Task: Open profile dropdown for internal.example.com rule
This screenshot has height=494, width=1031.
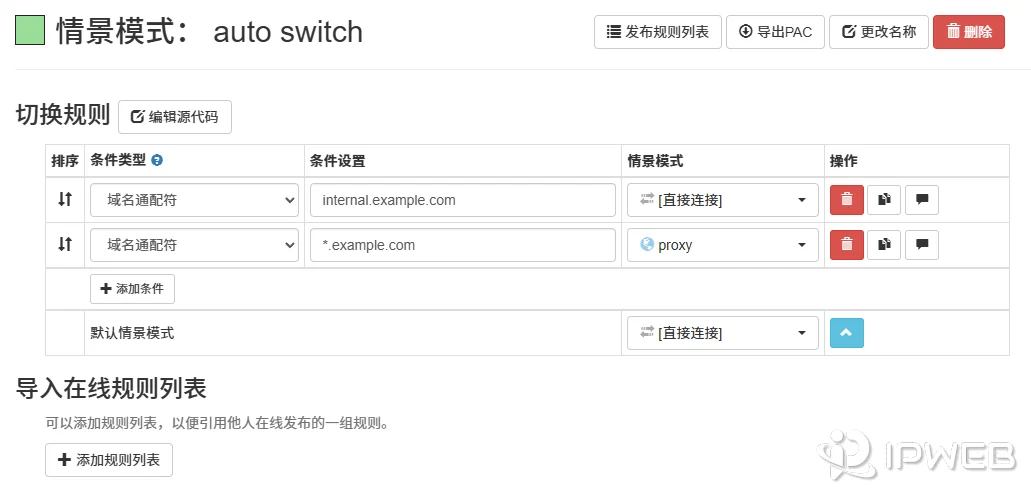Action: pyautogui.click(x=723, y=200)
